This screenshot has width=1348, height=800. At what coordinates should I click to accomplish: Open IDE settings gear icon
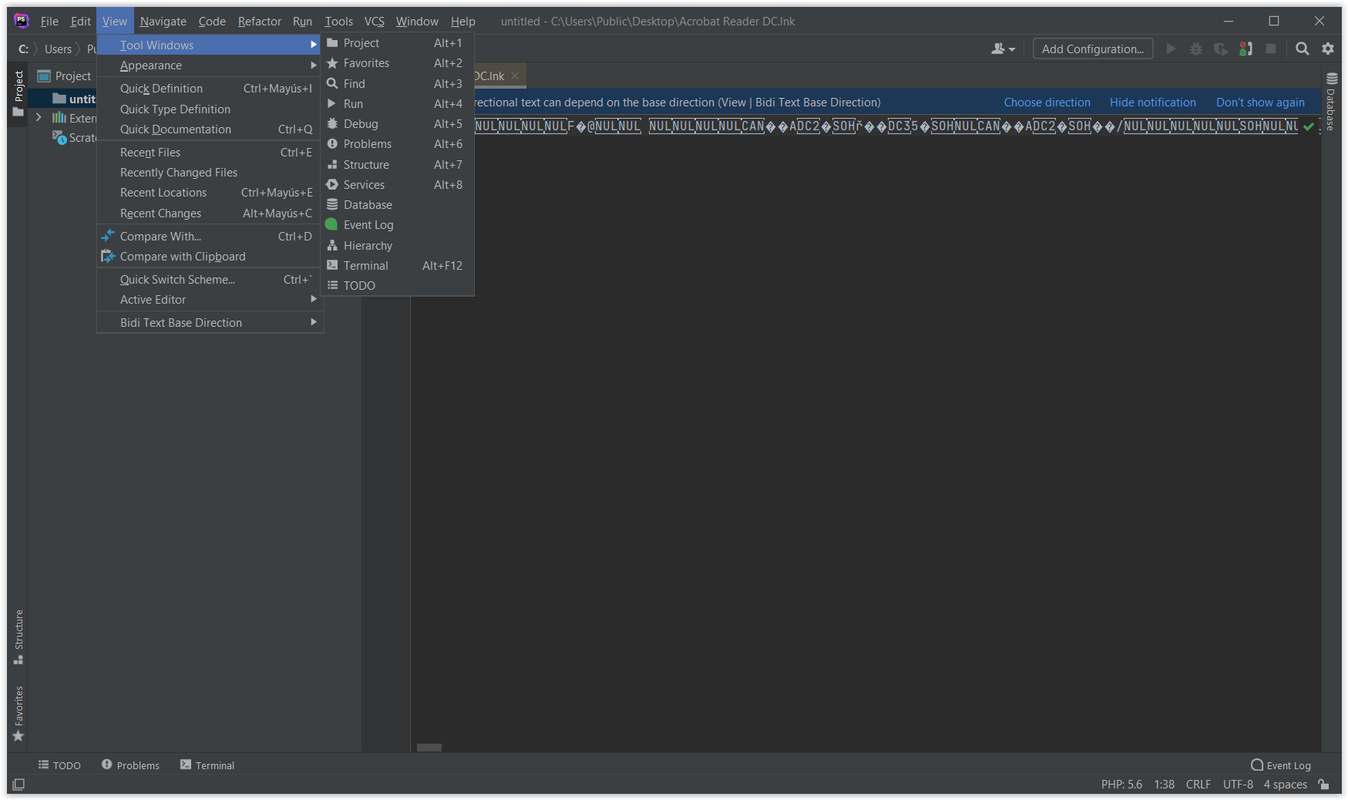tap(1328, 49)
